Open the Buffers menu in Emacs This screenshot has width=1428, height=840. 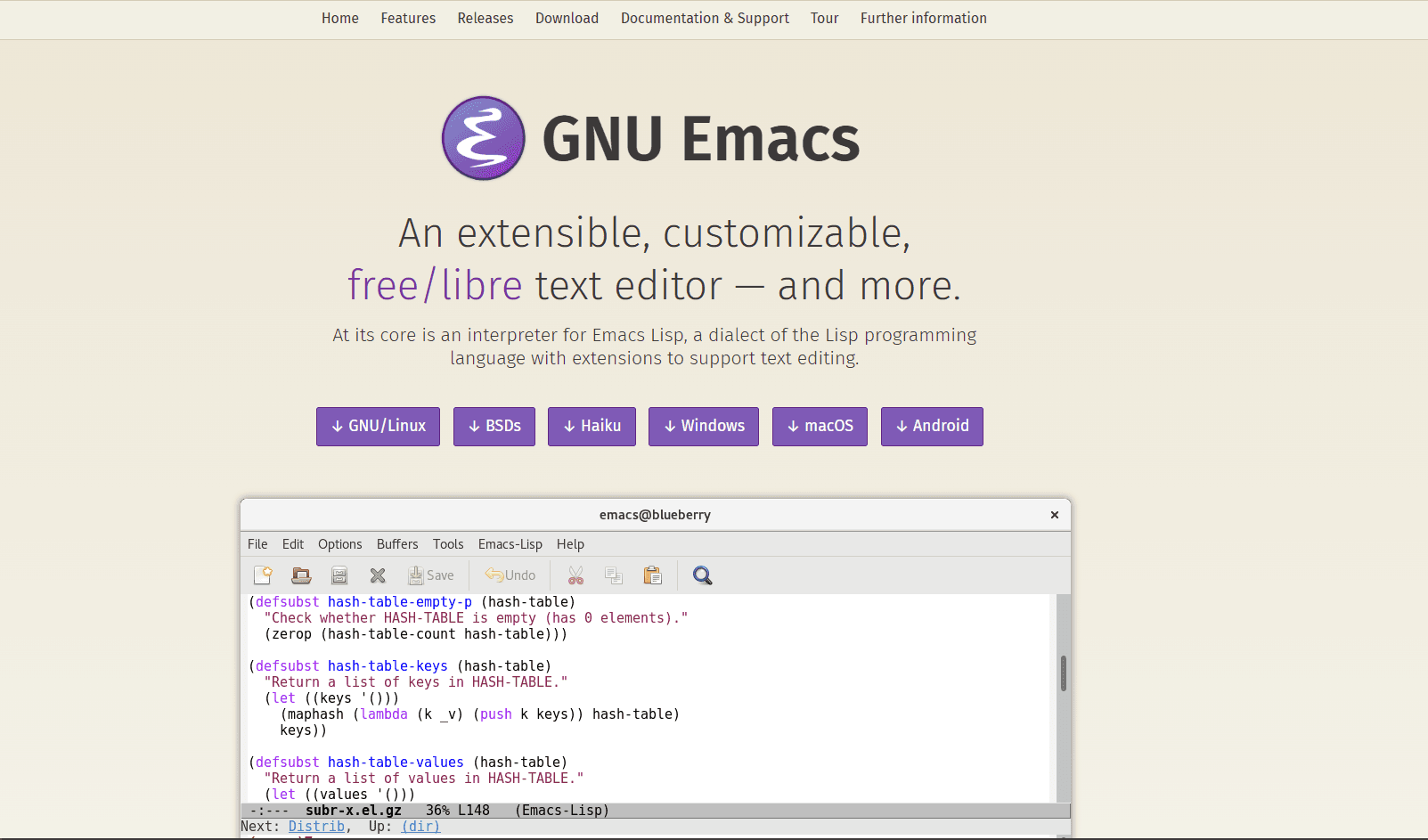click(x=397, y=544)
